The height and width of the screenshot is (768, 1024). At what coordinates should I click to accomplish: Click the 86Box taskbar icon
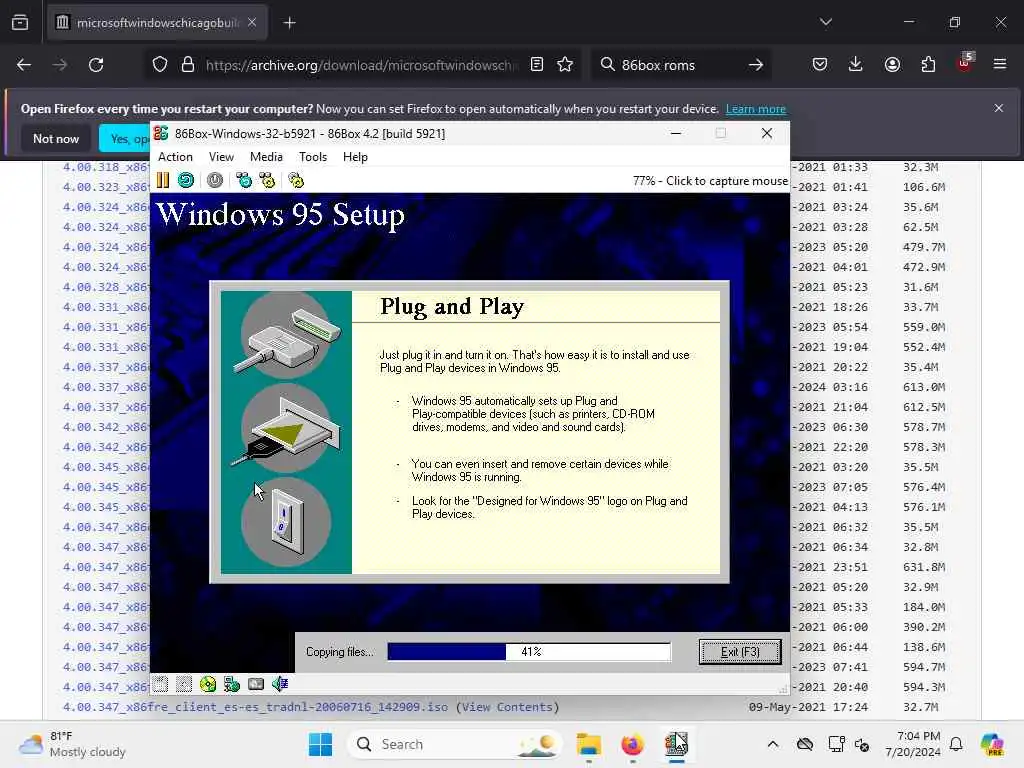point(676,744)
